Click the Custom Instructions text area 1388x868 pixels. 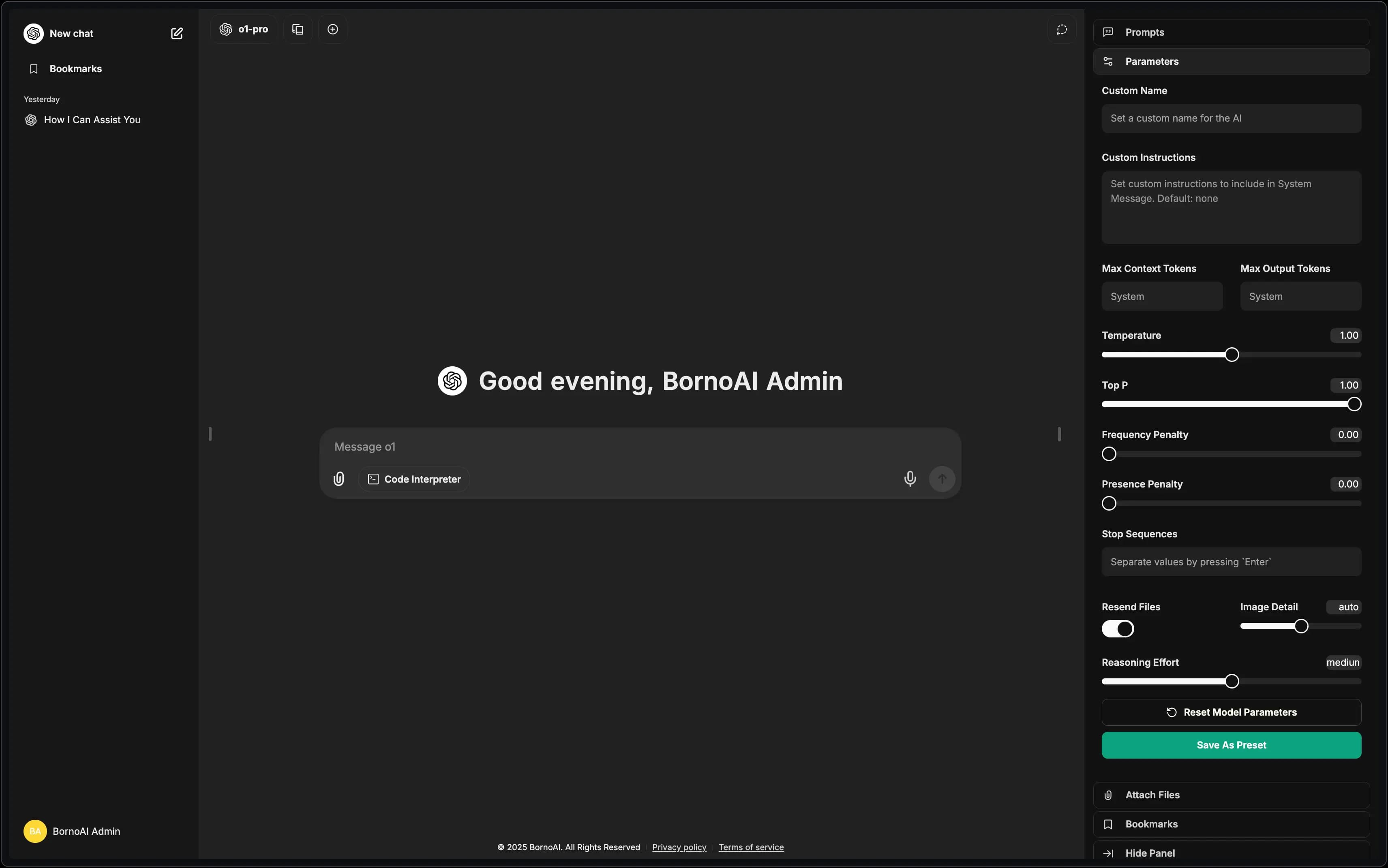(1231, 207)
